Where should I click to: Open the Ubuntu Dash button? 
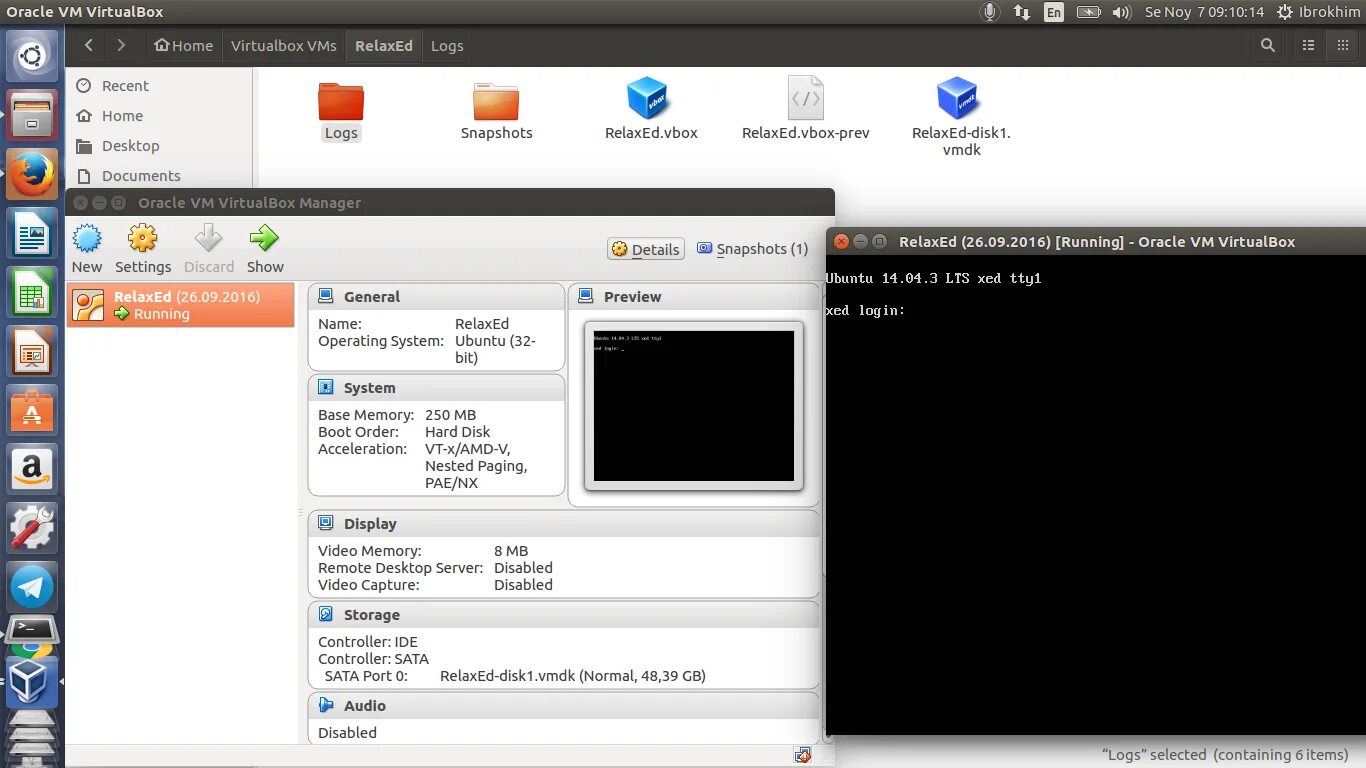[32, 56]
